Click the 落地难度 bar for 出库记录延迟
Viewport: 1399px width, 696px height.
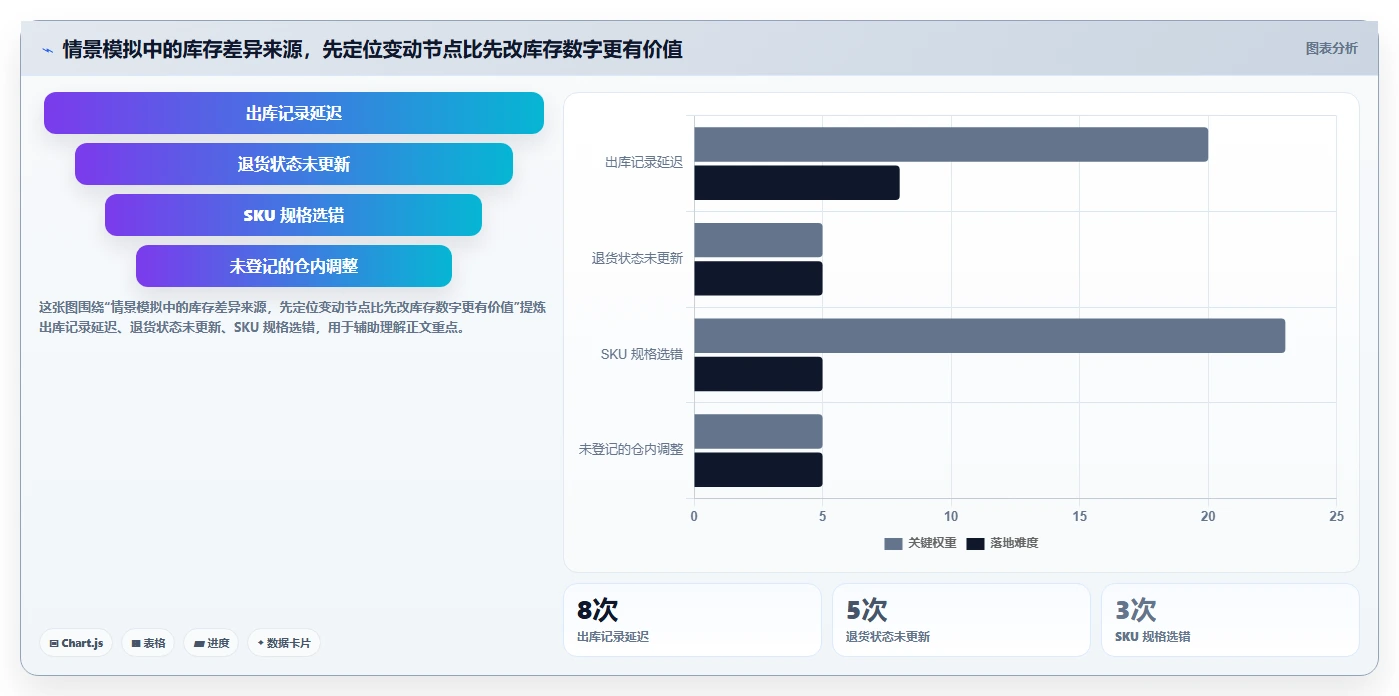[x=797, y=183]
